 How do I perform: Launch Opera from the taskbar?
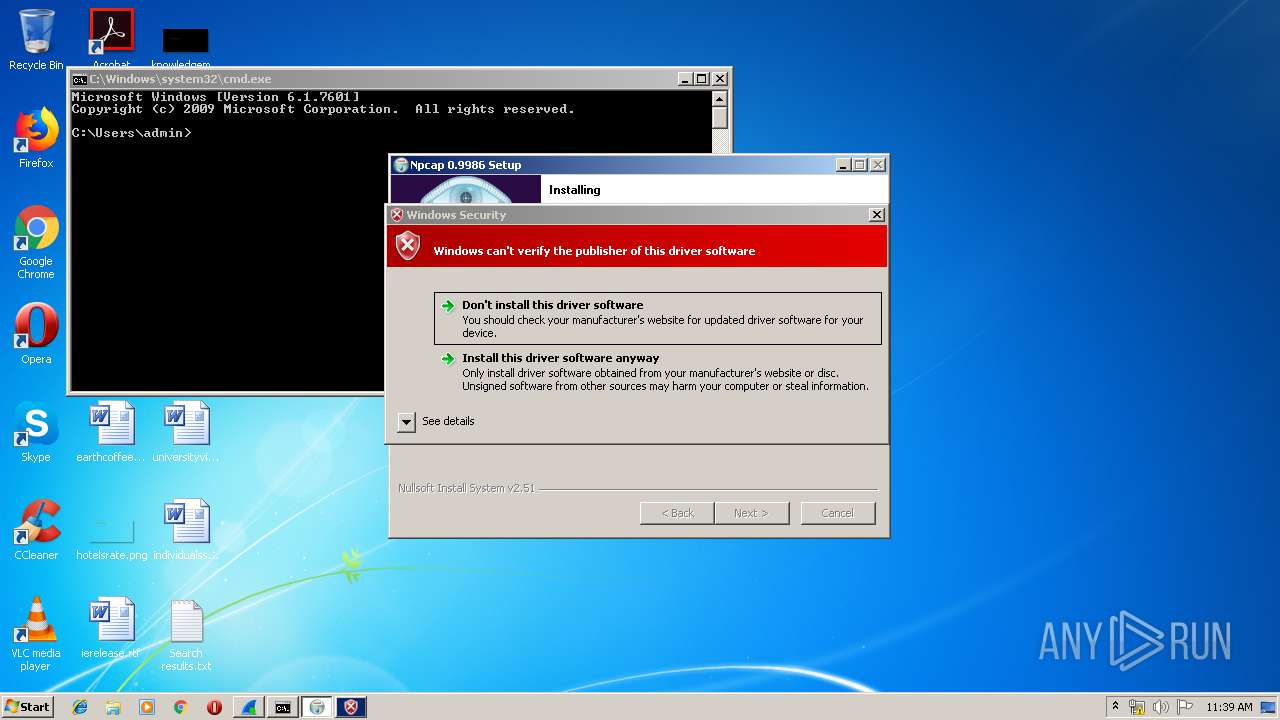214,707
